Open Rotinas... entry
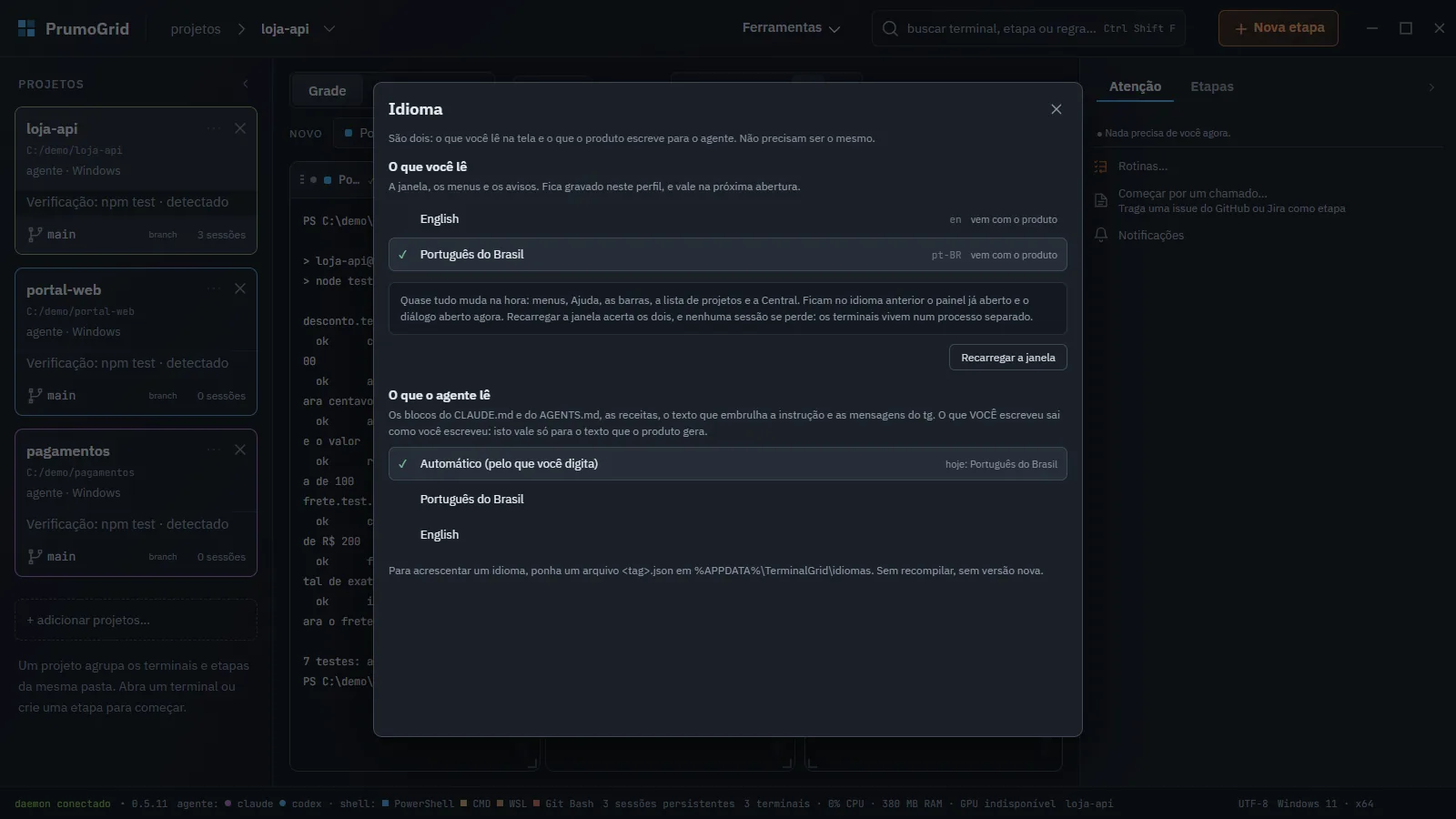This screenshot has width=1456, height=819. point(1143,167)
